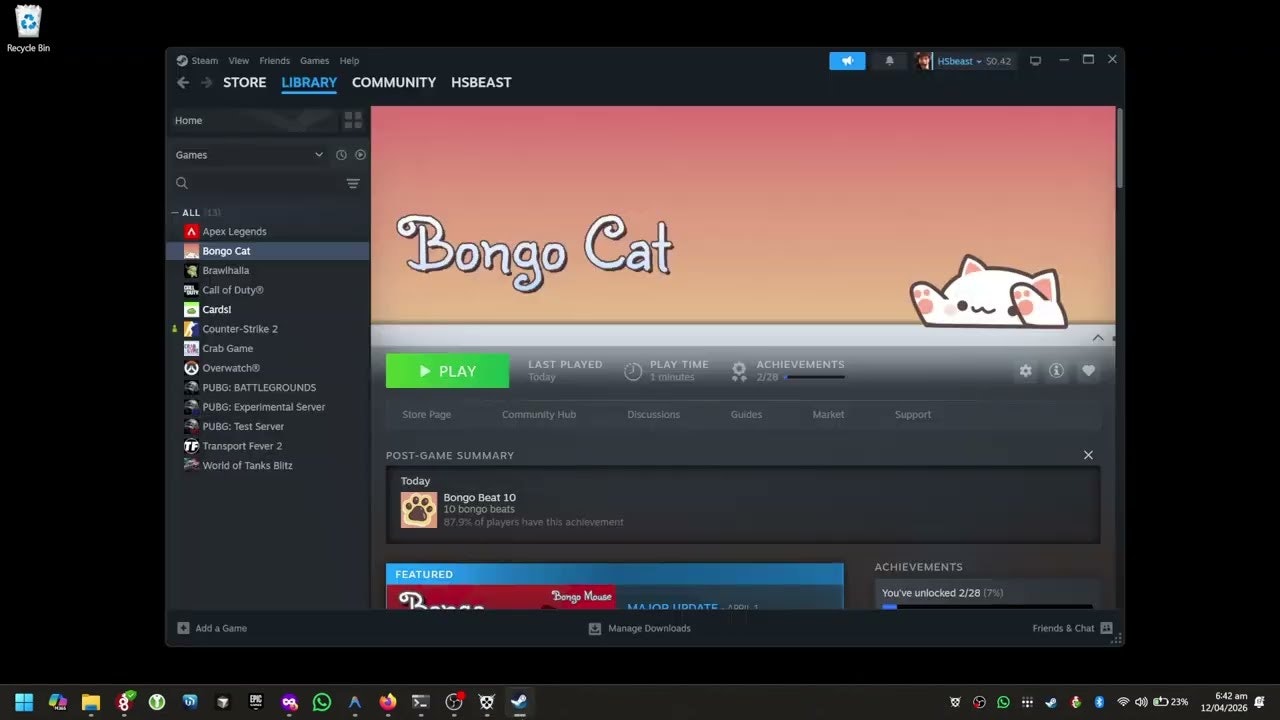Open Recycle Bin desktop icon
The width and height of the screenshot is (1280, 720).
28,28
